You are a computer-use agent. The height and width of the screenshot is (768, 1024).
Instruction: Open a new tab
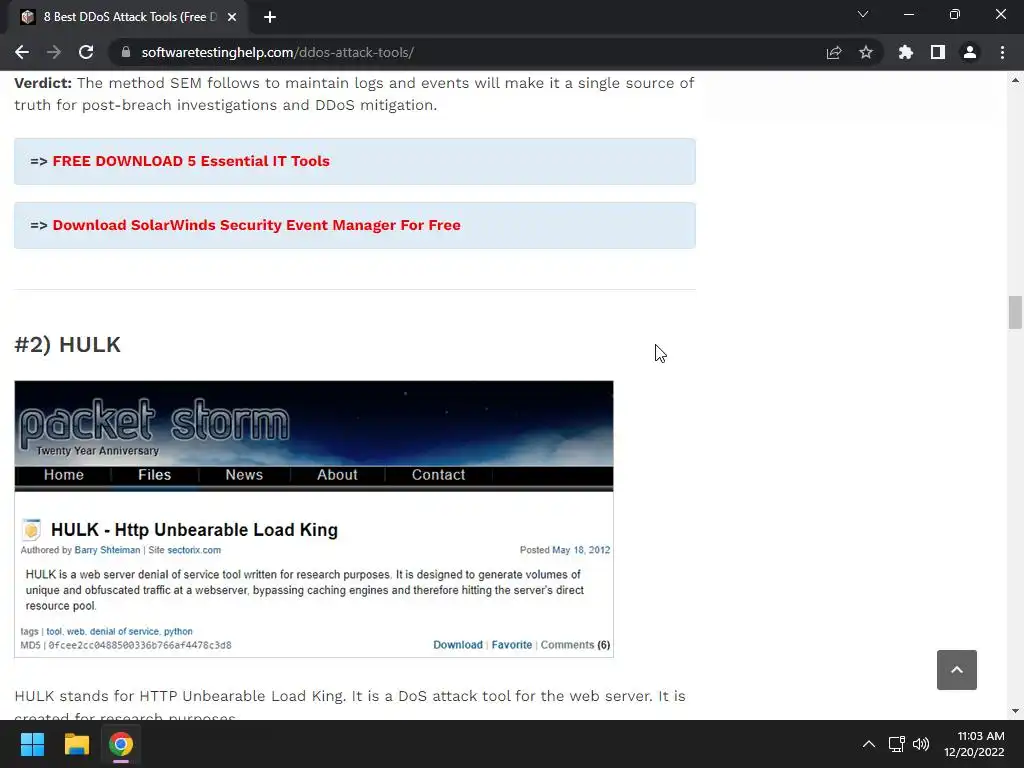tap(270, 17)
